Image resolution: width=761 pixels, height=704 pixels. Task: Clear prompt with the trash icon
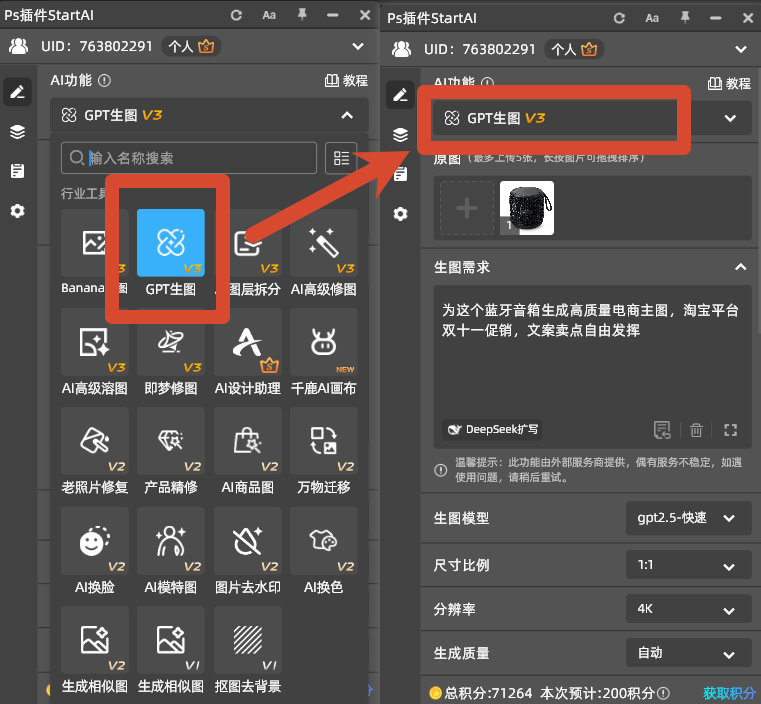click(x=696, y=430)
